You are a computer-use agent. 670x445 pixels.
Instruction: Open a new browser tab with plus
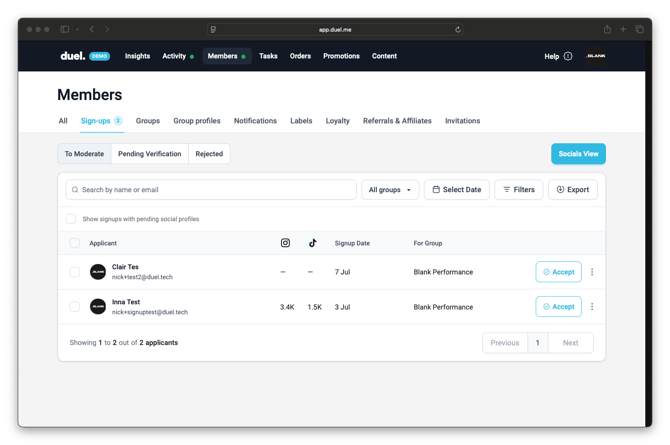623,29
